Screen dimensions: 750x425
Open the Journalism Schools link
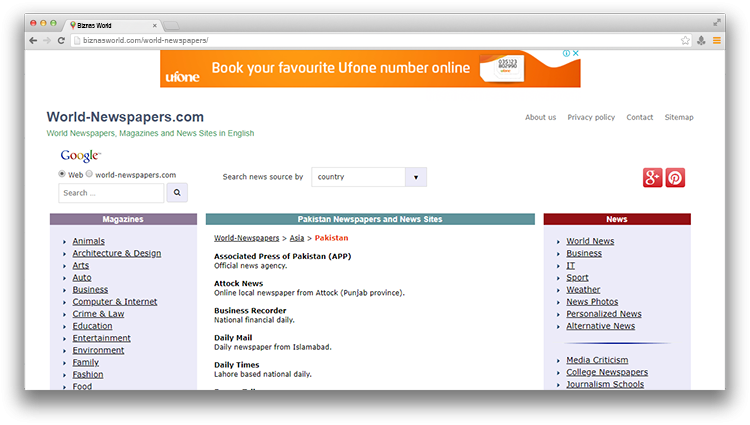[x=605, y=384]
